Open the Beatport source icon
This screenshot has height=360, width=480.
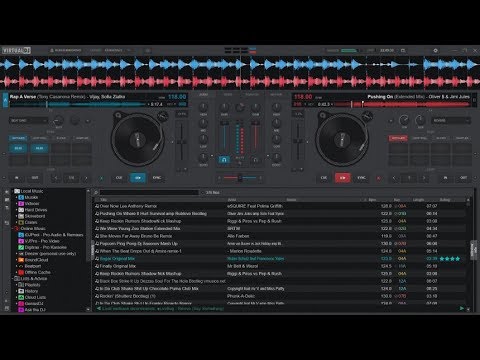pos(21,266)
